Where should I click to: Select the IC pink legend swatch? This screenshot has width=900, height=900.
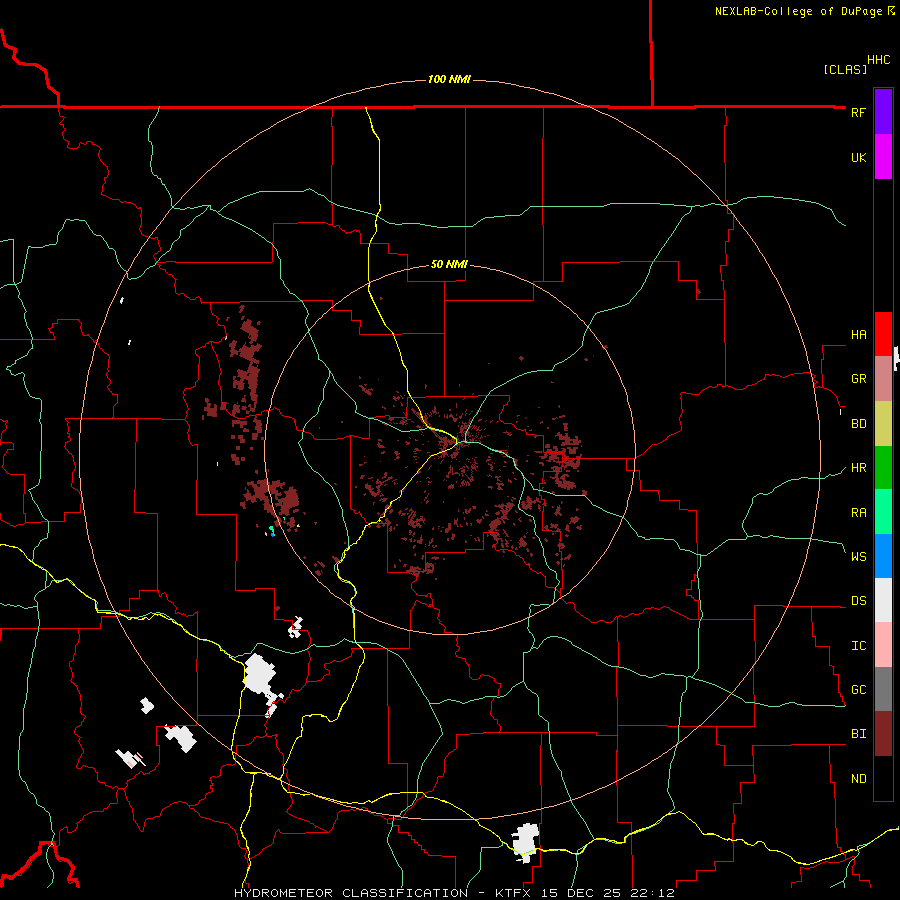point(883,645)
